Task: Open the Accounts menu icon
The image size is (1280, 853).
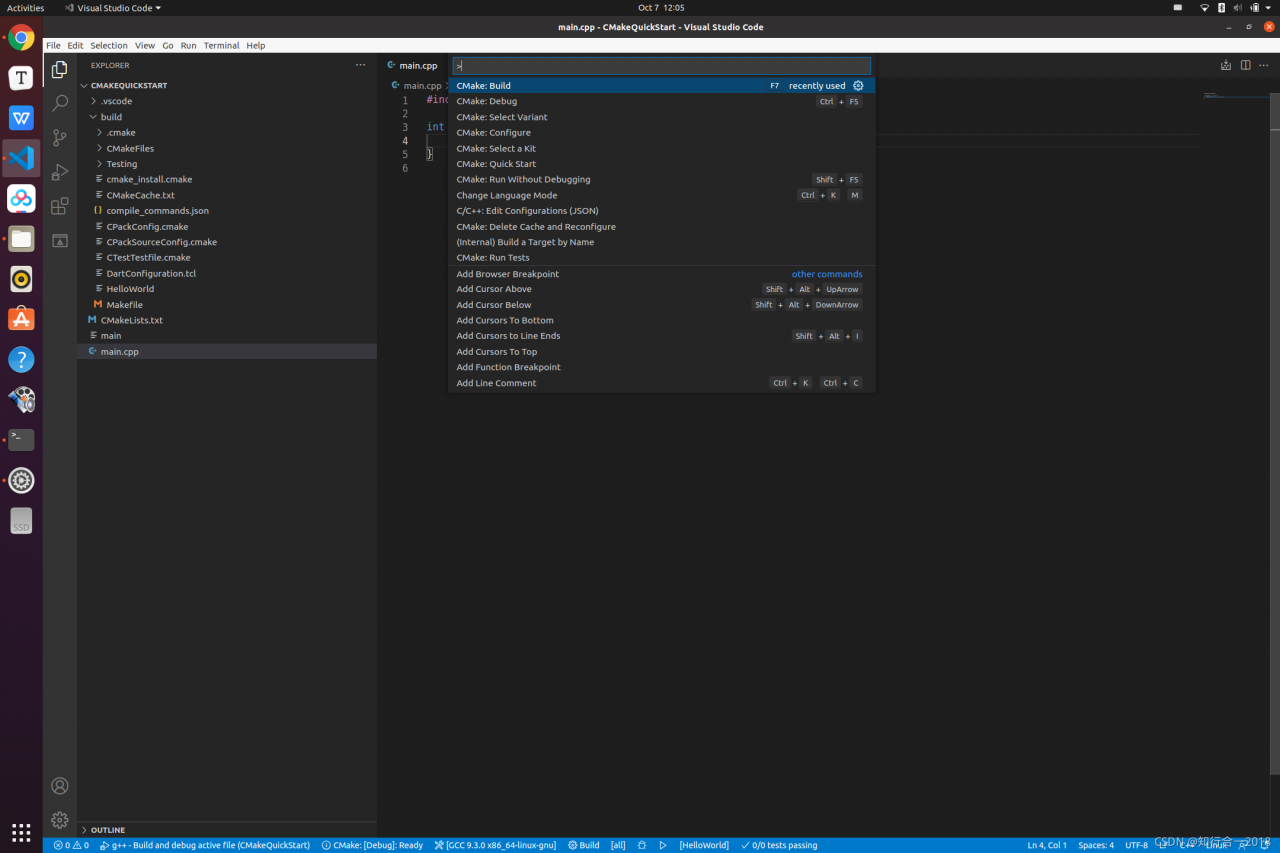Action: click(x=60, y=786)
